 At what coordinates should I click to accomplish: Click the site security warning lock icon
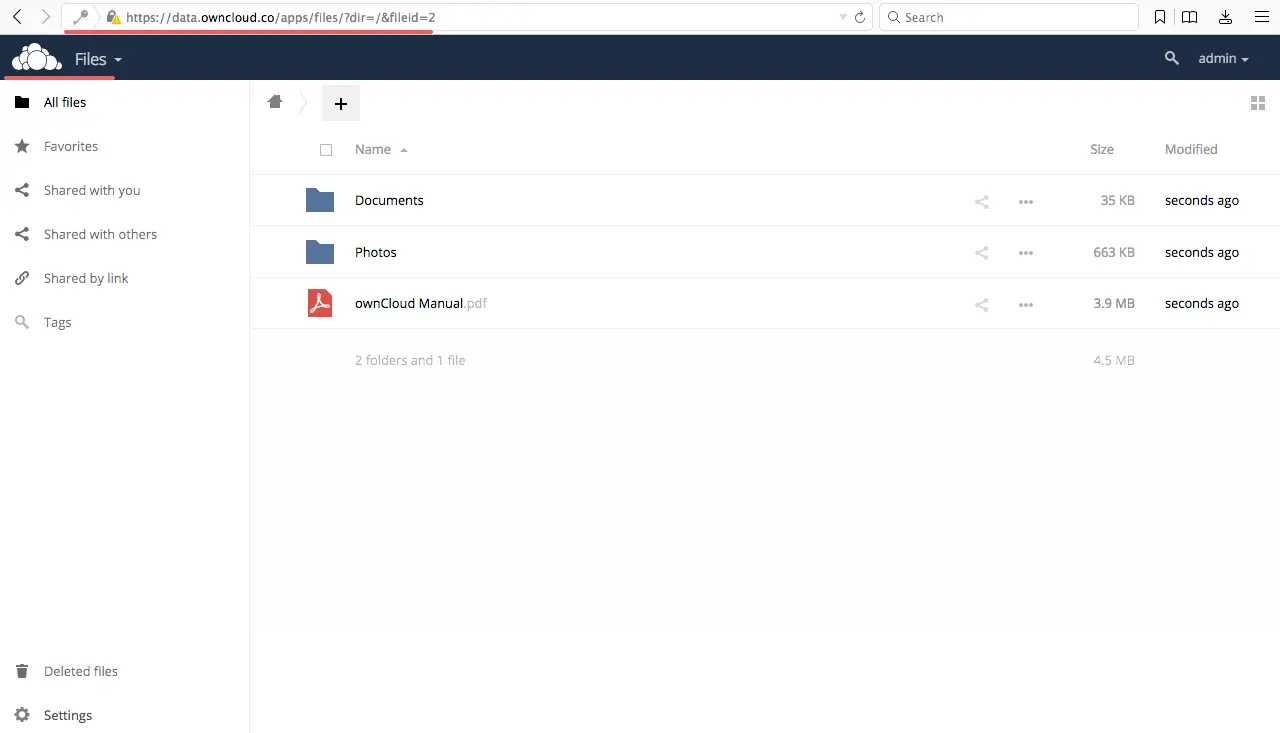pos(113,17)
